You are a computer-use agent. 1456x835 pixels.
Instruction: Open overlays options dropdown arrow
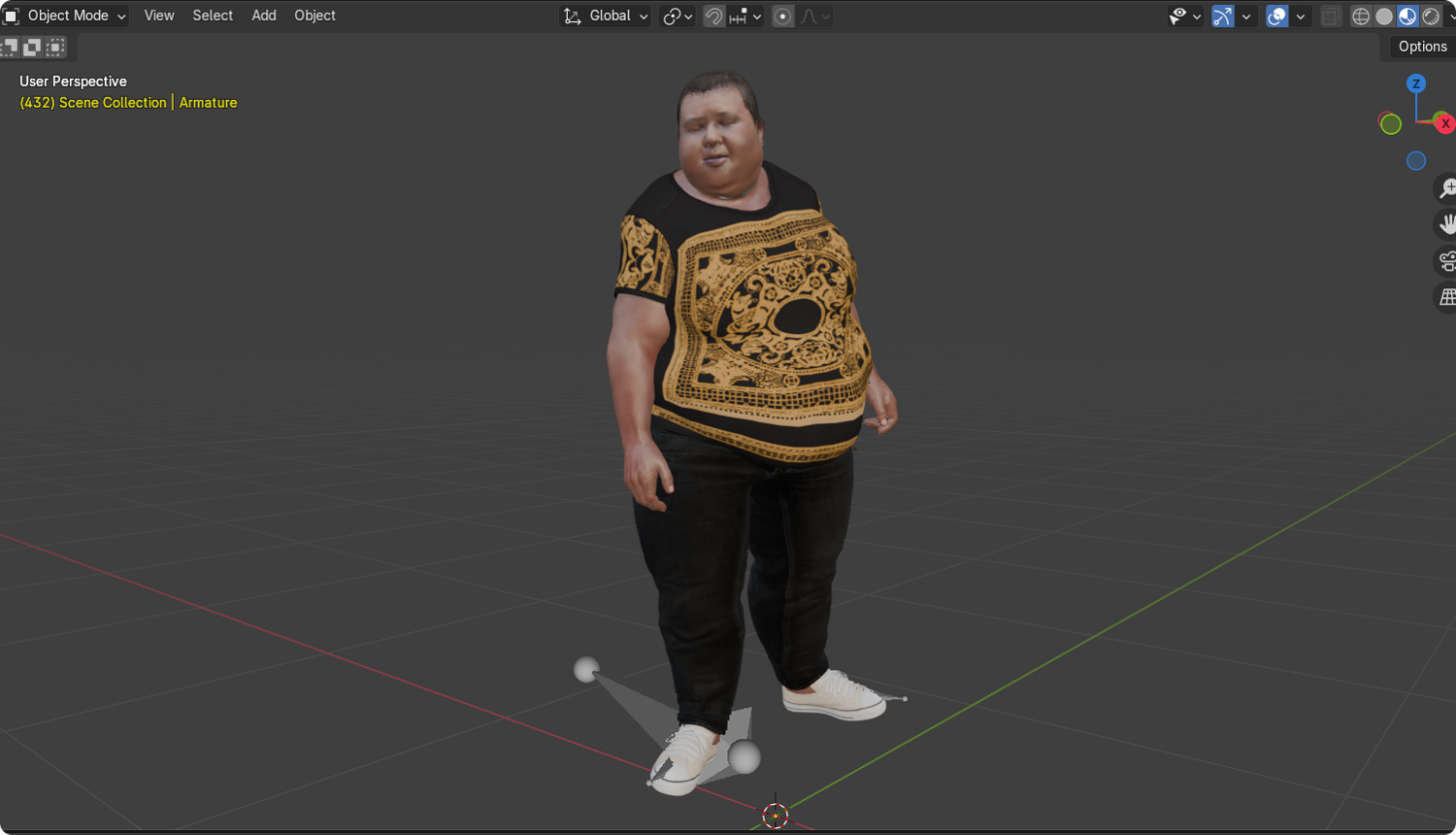pyautogui.click(x=1301, y=16)
